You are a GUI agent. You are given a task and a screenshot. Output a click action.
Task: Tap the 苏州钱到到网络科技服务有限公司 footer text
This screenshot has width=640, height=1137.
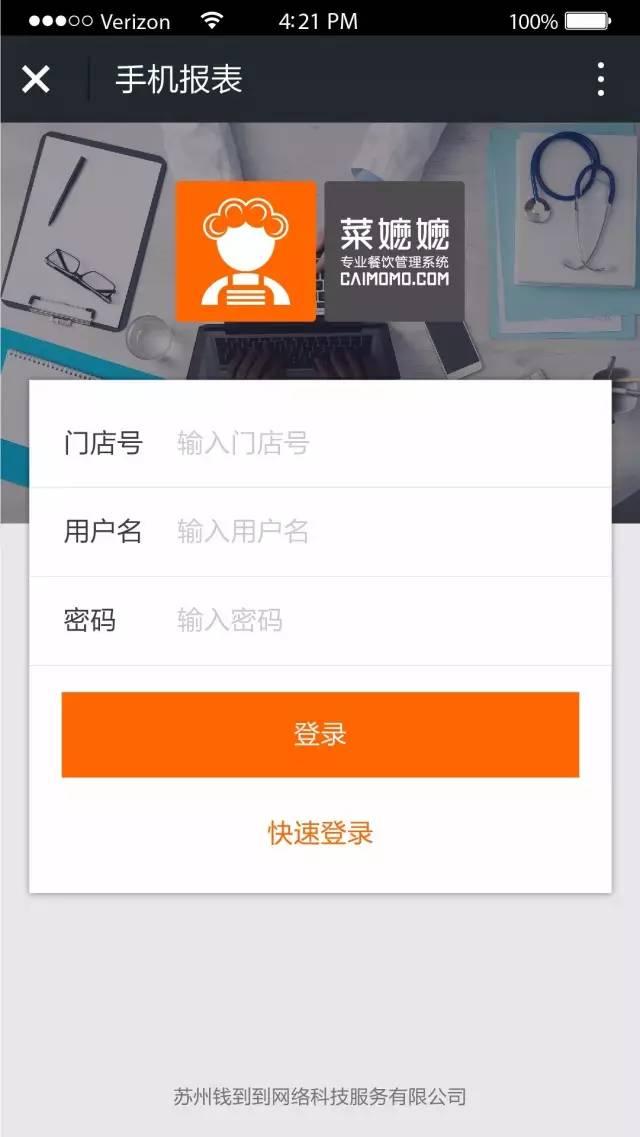[320, 1096]
